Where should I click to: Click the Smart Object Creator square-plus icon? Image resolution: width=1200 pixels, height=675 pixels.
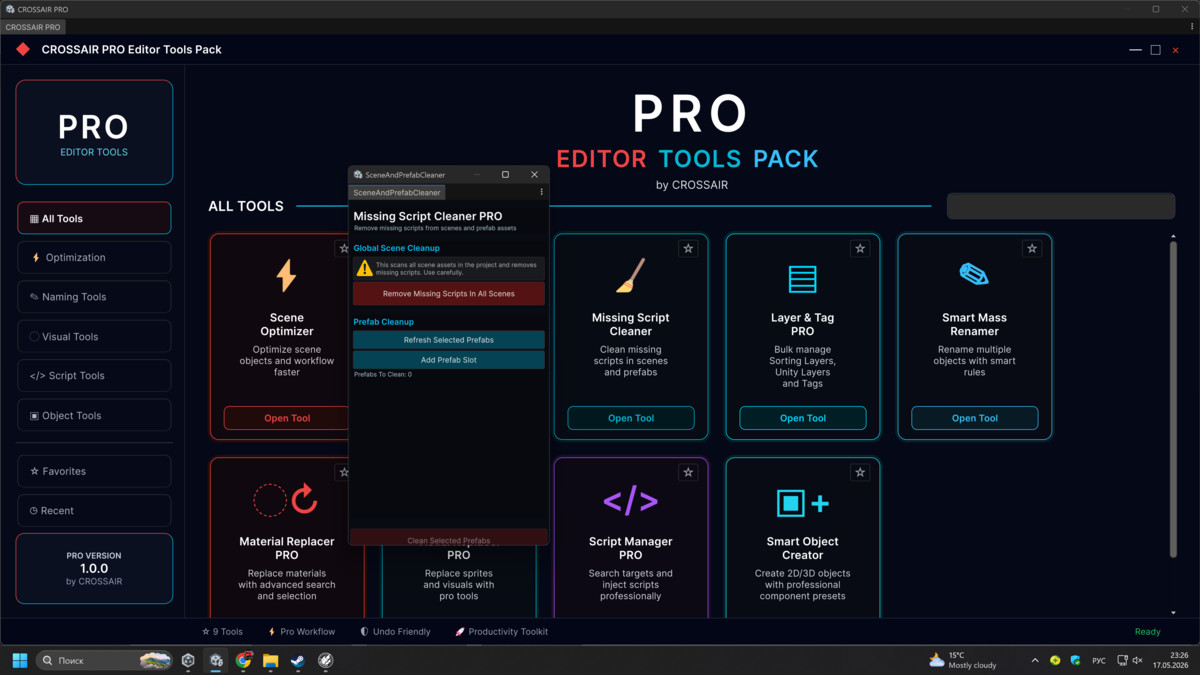803,502
